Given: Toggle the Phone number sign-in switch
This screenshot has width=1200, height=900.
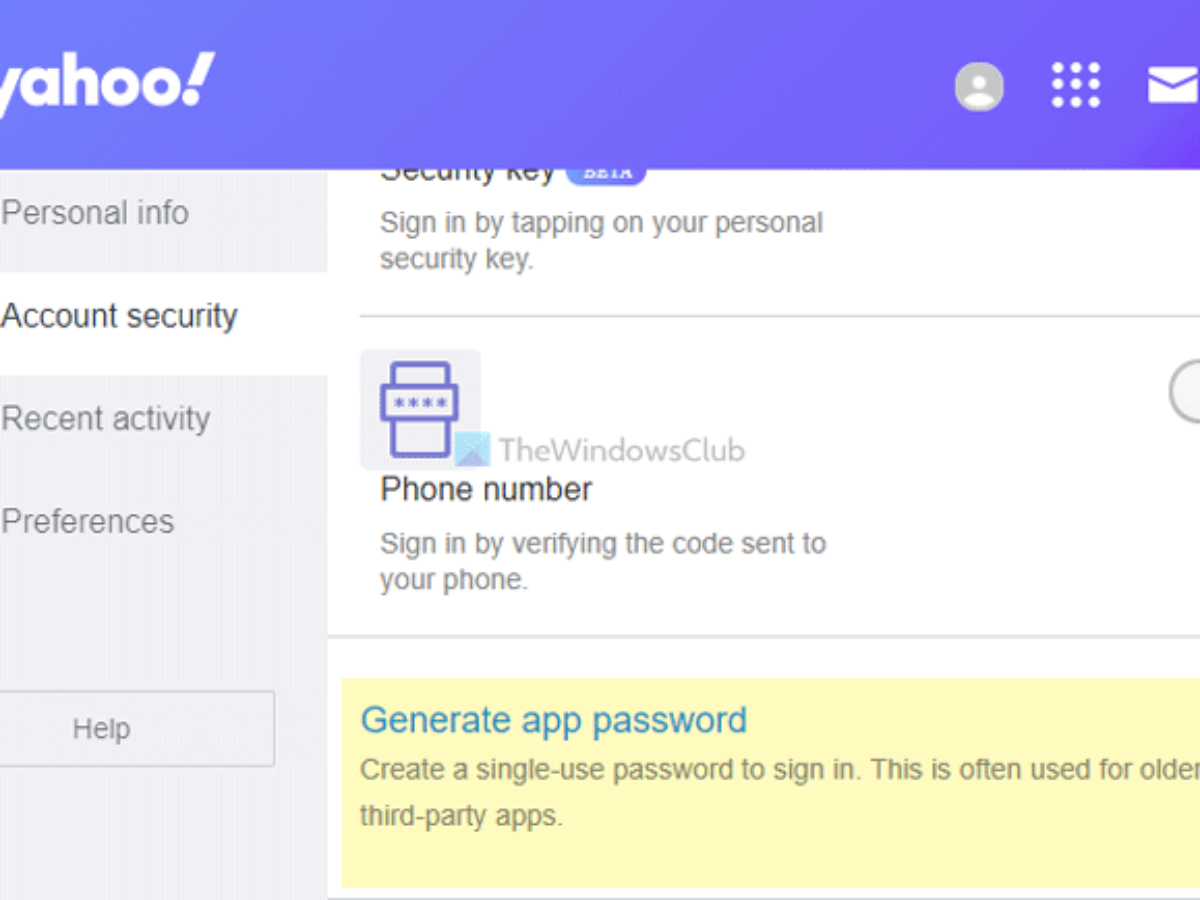Looking at the screenshot, I should [x=1186, y=392].
